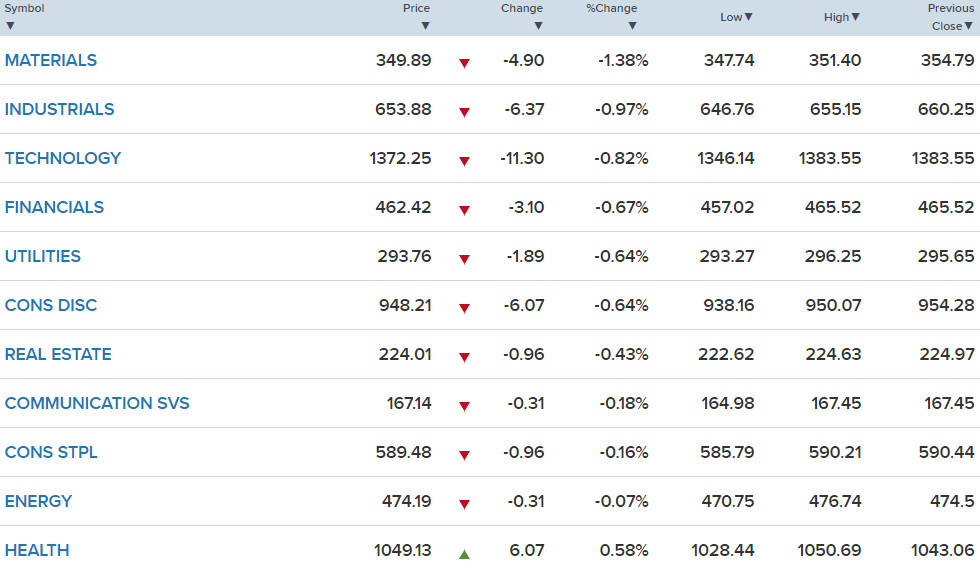Open the COMMUNICATION SVS link

[x=97, y=403]
